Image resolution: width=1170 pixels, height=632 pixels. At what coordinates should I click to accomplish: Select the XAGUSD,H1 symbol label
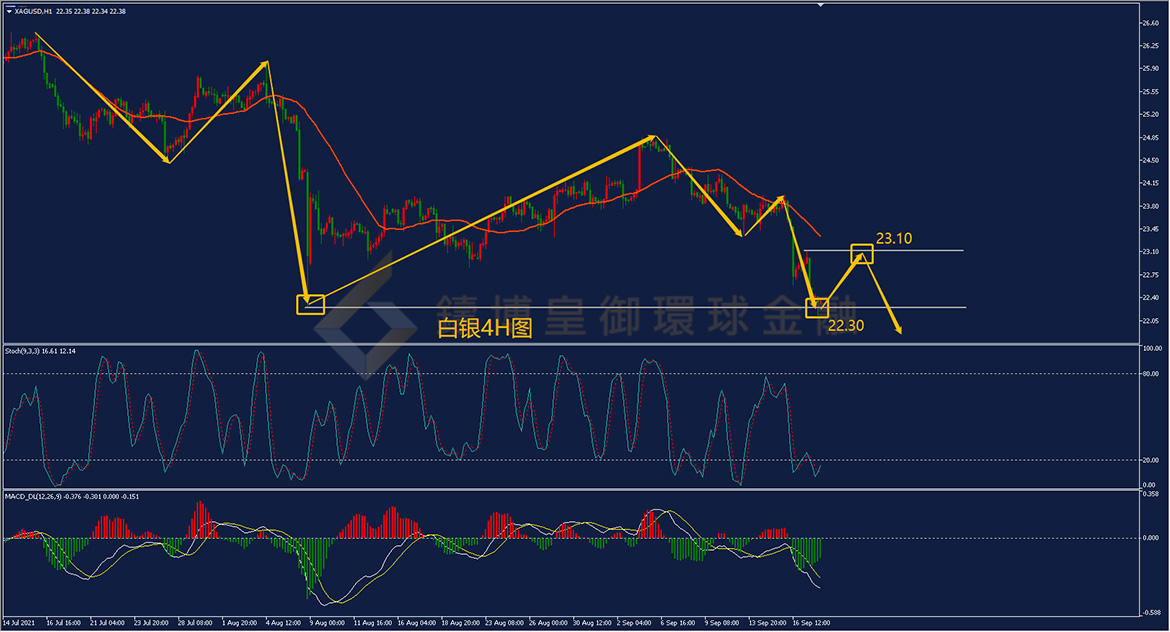34,11
